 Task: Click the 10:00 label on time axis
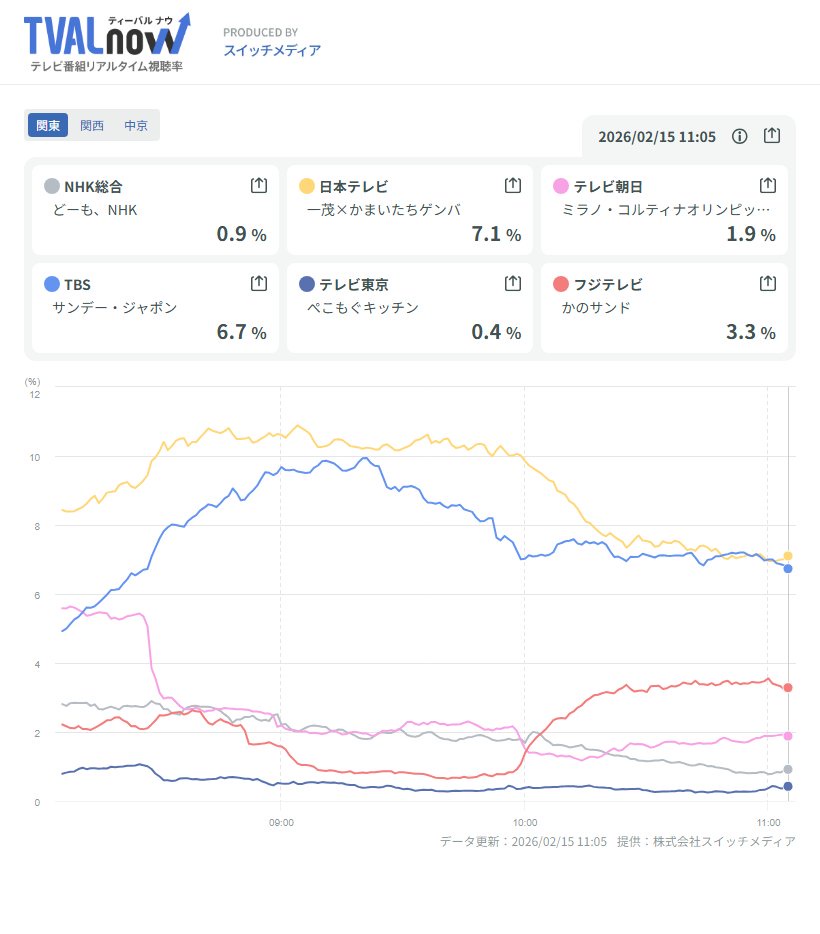pos(525,823)
